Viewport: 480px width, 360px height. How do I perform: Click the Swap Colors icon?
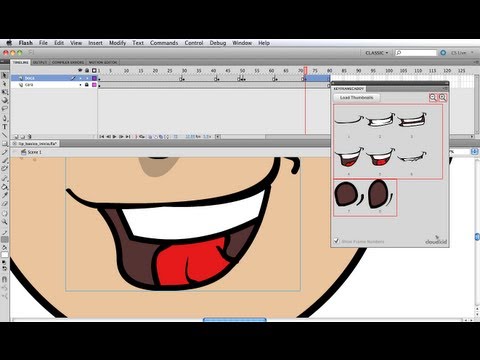(x=5, y=269)
